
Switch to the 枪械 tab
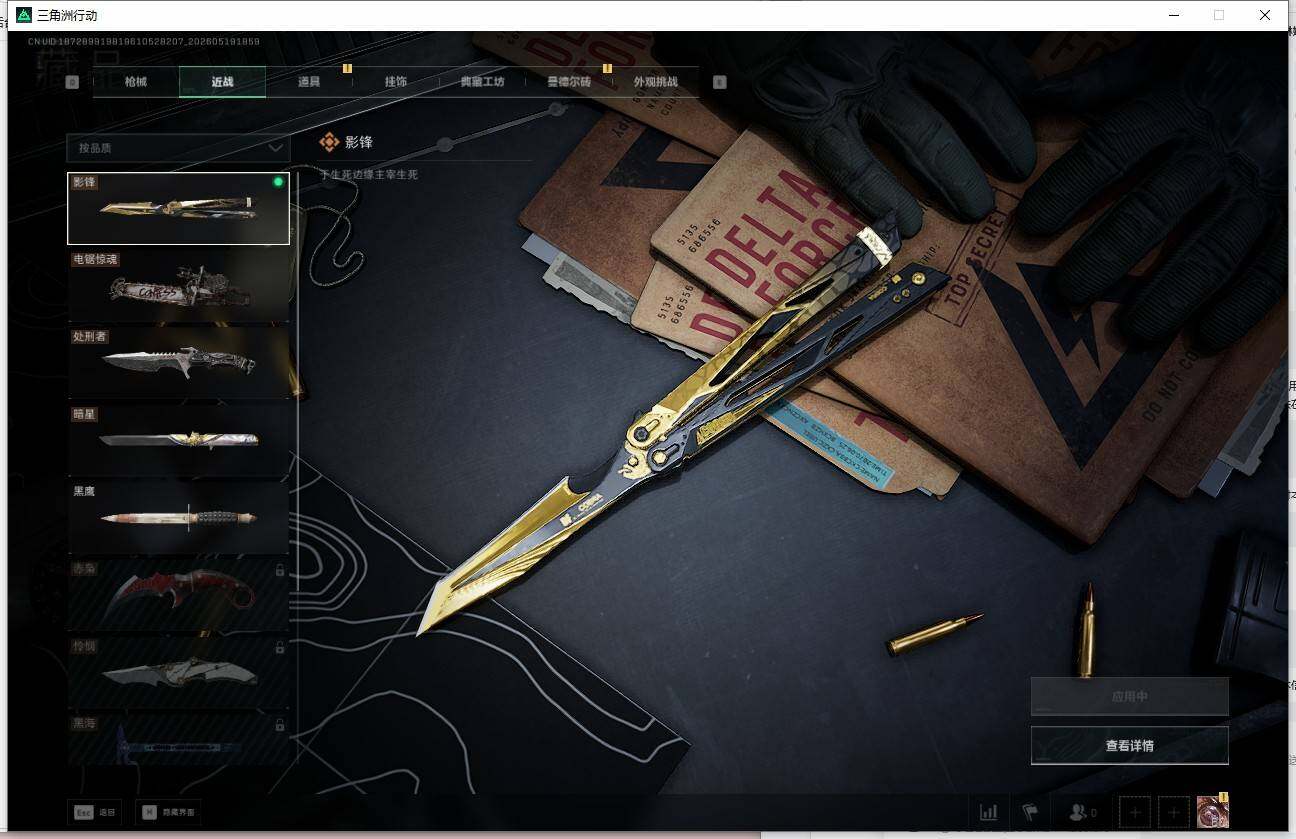click(x=136, y=82)
